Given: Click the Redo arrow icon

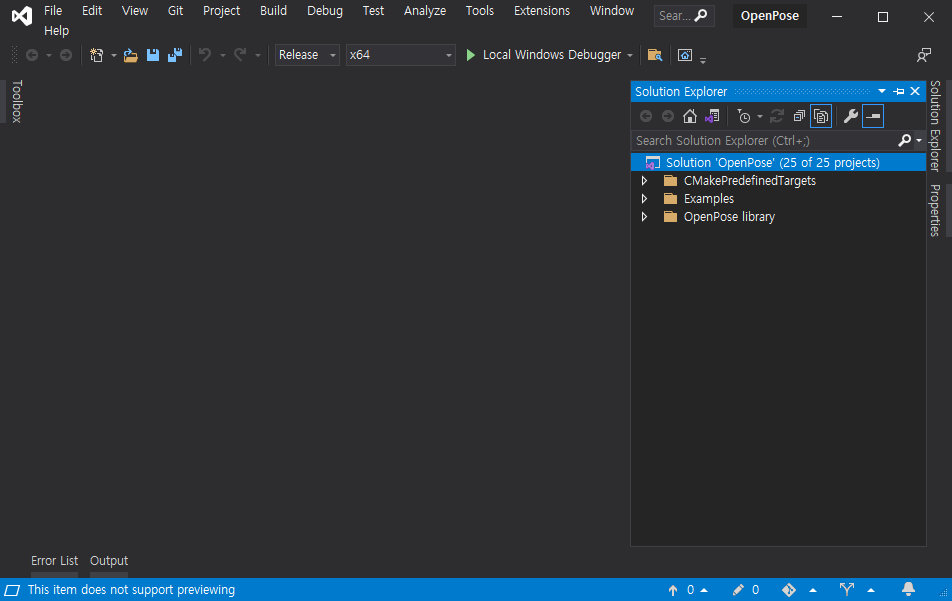Looking at the screenshot, I should tap(240, 55).
